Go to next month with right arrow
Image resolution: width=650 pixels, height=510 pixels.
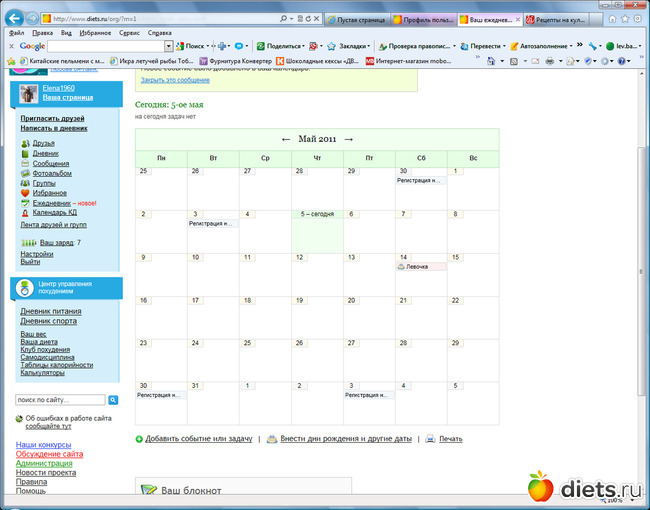point(348,139)
